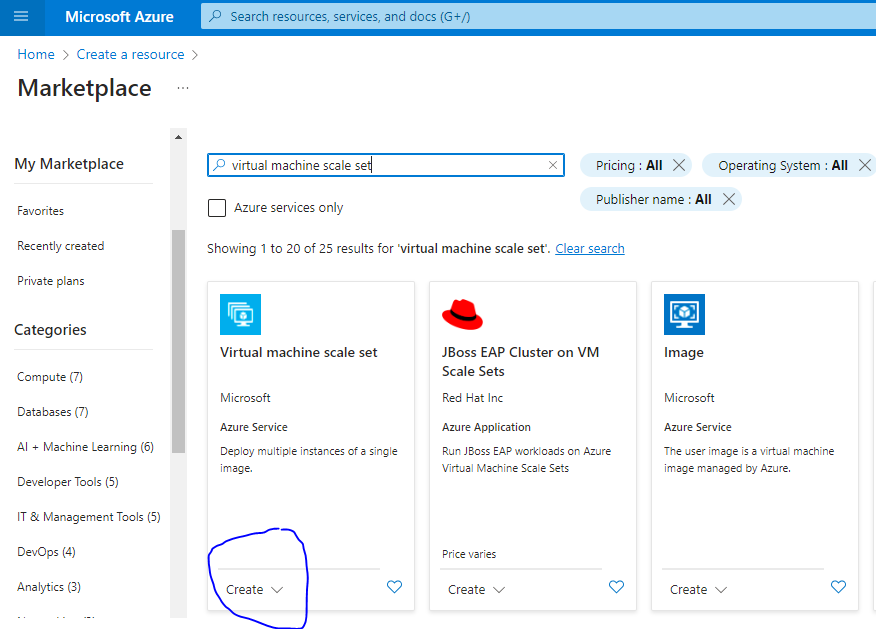876x629 pixels.
Task: Select the Compute category
Action: tap(50, 377)
